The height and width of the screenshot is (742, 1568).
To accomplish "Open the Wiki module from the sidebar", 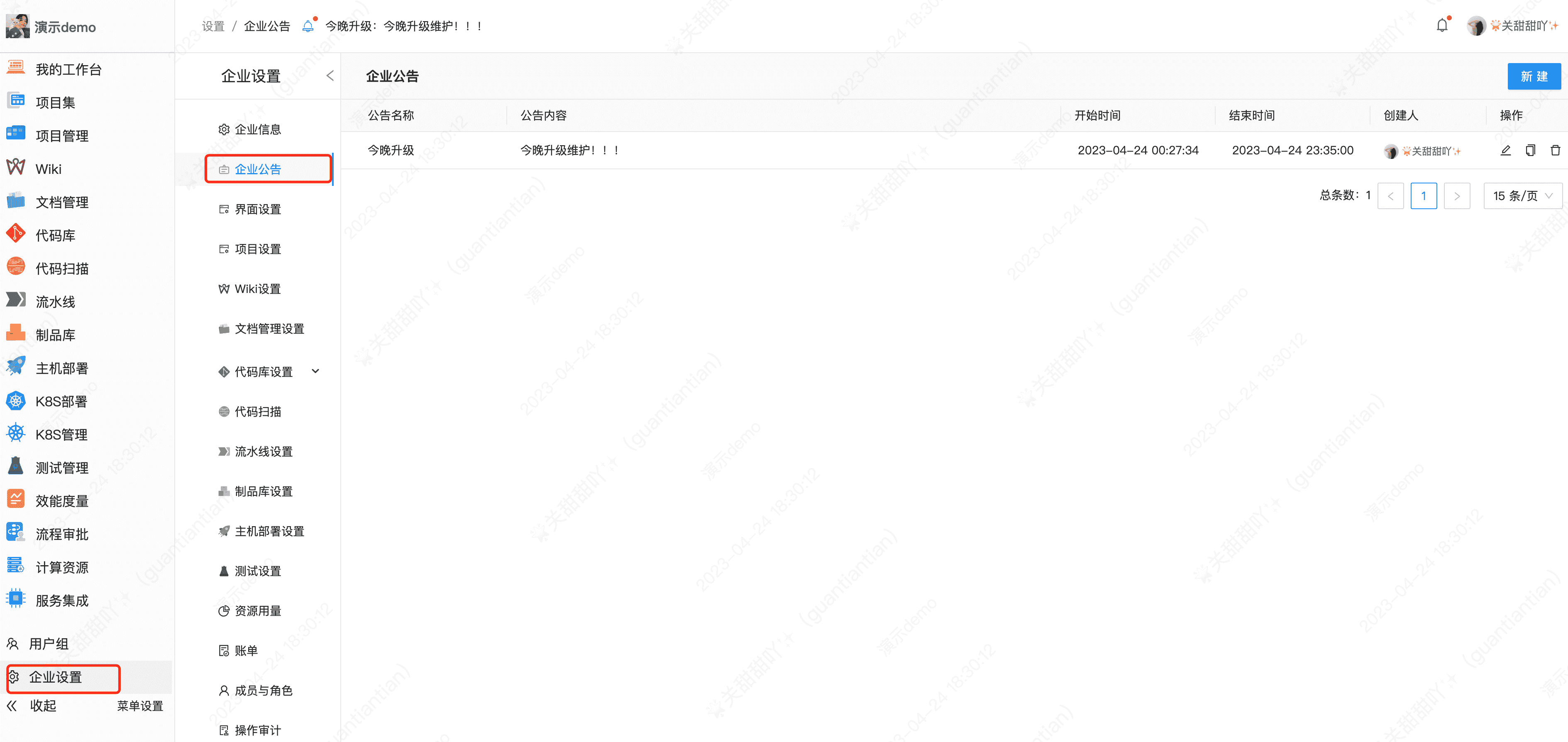I will 47,168.
